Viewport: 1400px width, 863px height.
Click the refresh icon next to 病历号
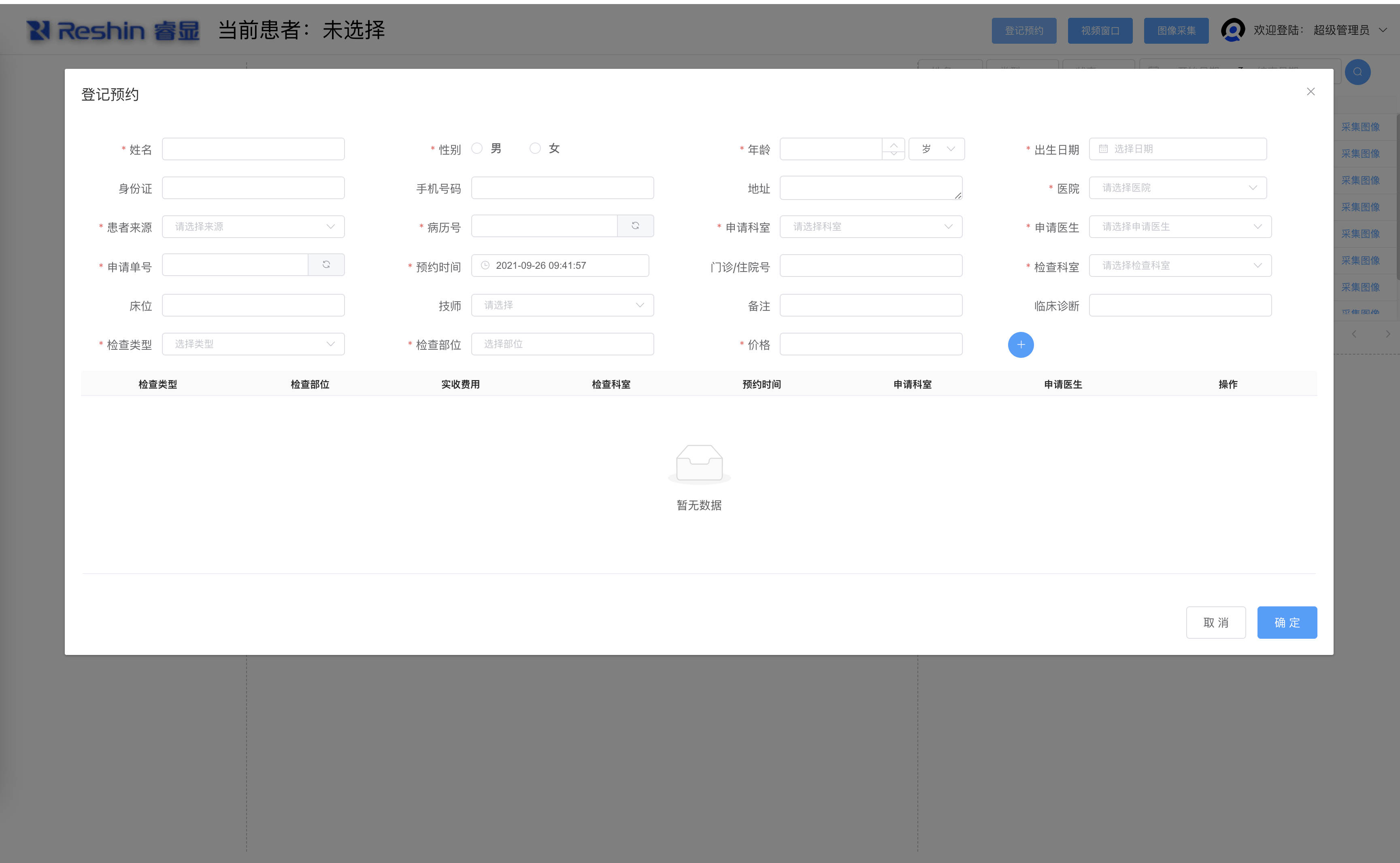635,226
